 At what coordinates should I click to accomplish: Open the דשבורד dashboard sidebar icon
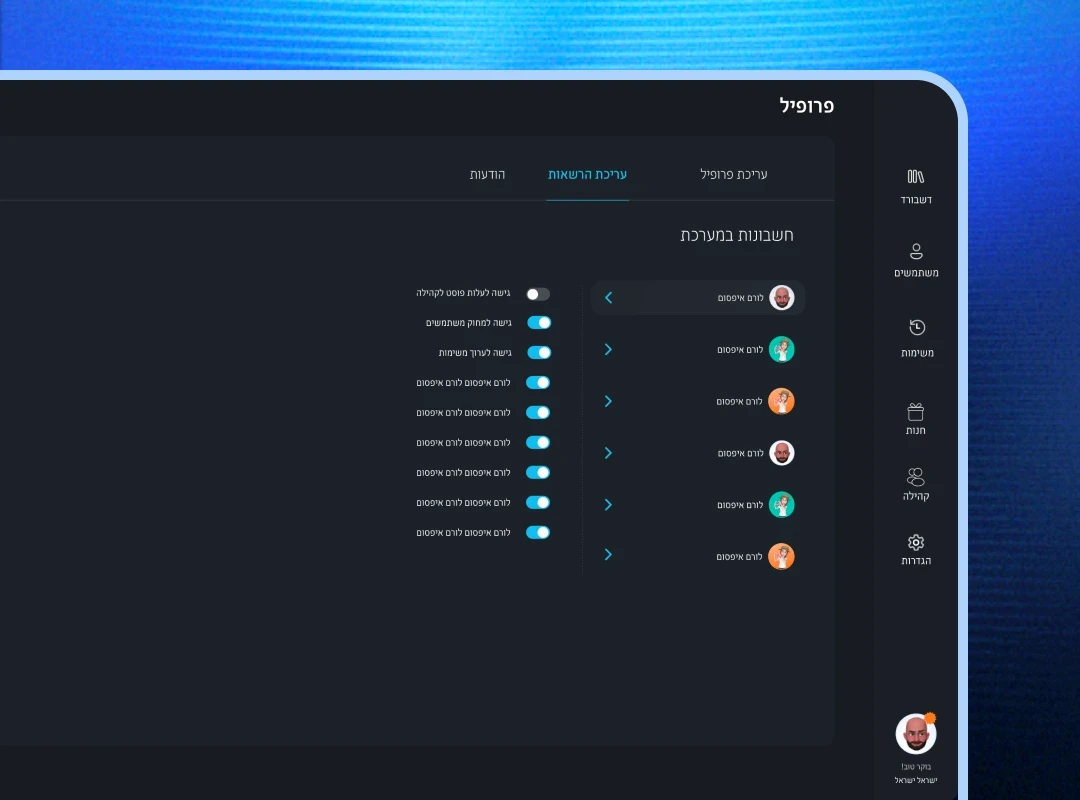915,176
